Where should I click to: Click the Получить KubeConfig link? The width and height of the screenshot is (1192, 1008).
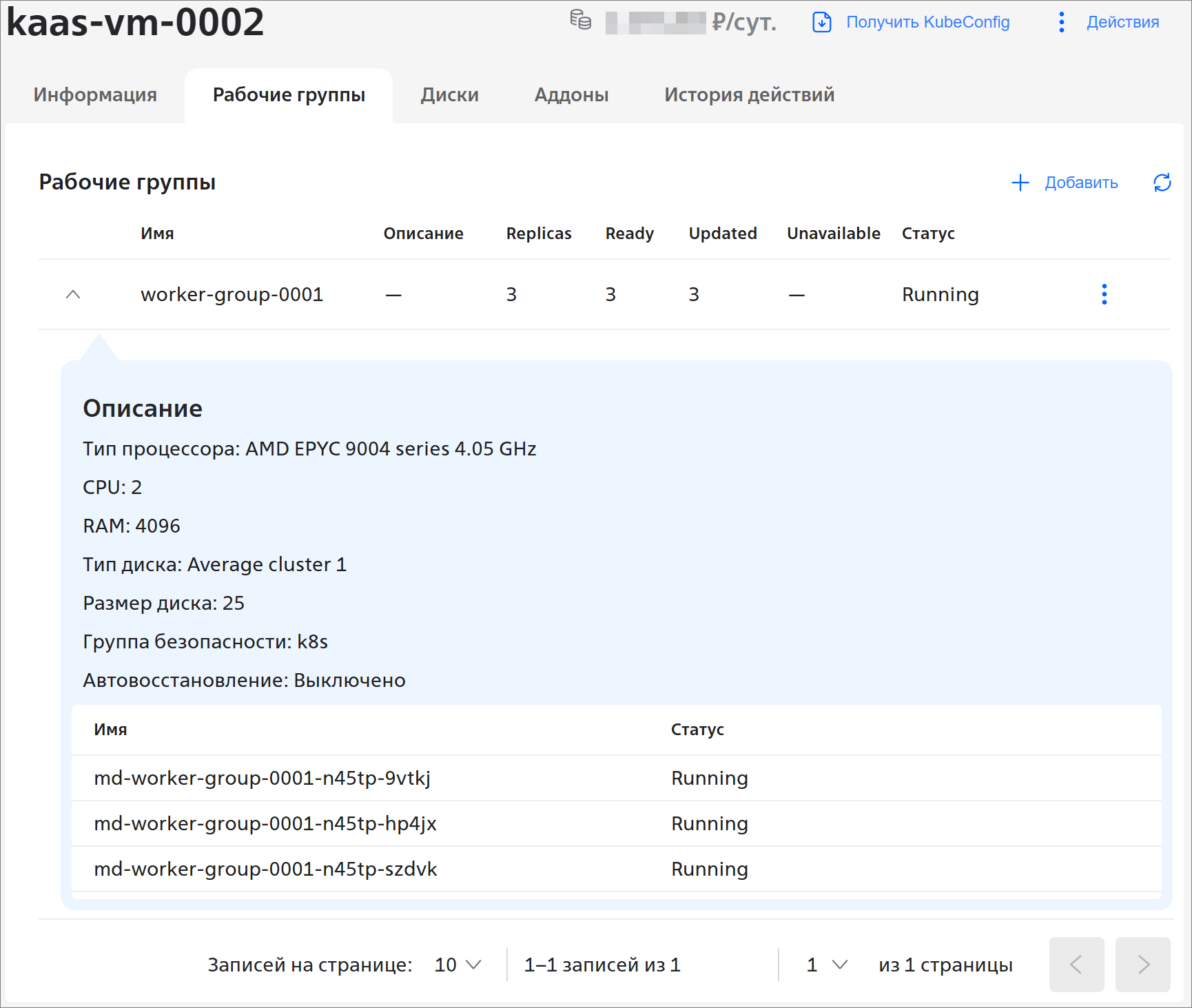click(927, 22)
